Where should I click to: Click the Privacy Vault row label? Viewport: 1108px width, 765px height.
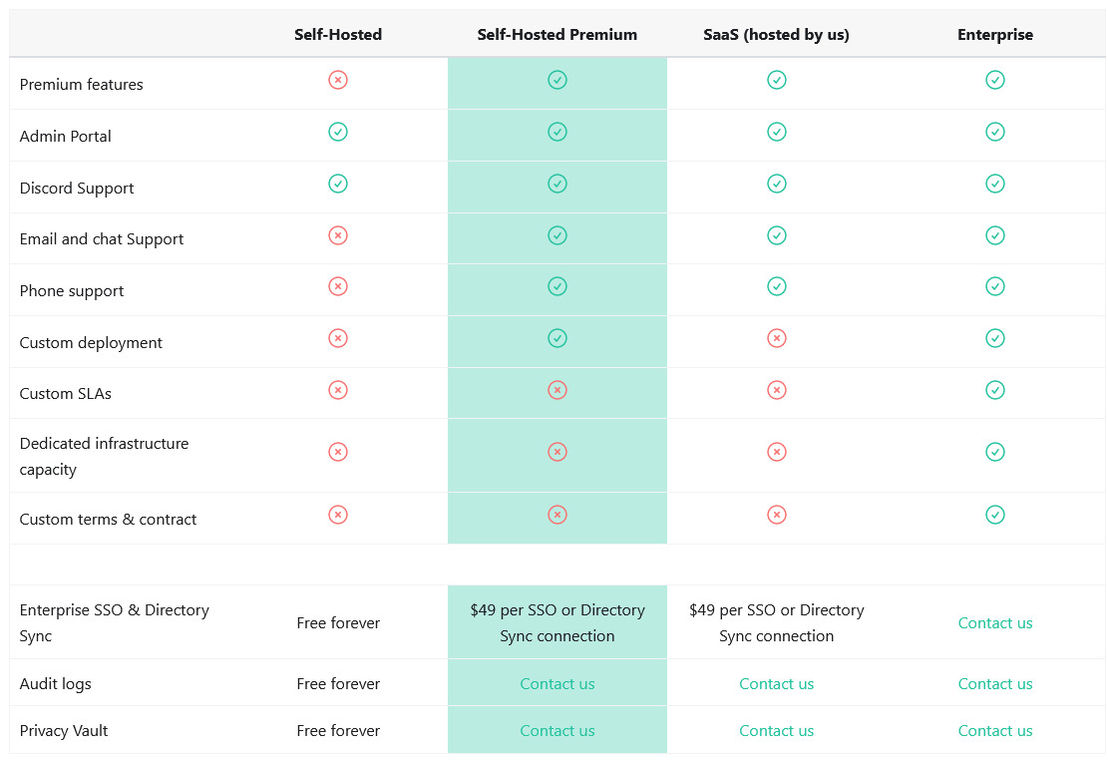(x=64, y=730)
